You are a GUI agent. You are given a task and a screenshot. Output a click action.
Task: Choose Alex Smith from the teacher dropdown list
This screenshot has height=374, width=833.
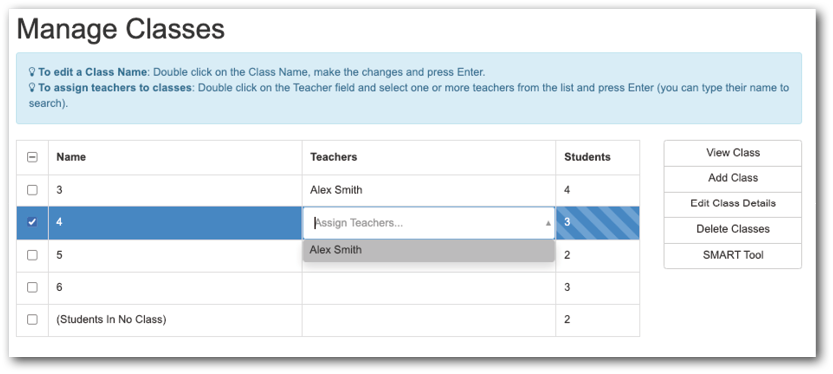pos(428,250)
